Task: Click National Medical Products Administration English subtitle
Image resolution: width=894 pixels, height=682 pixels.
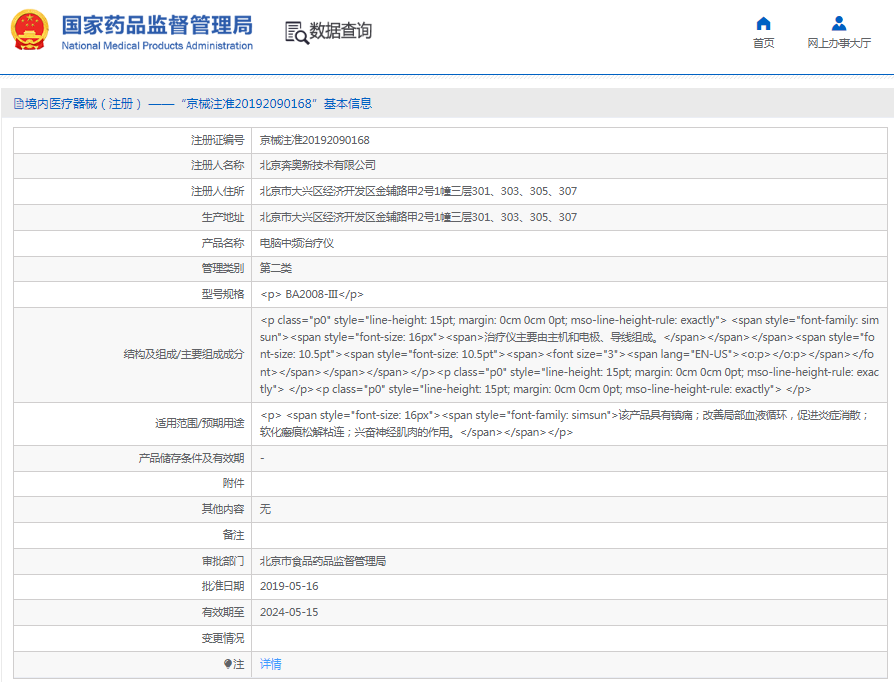Action: pos(157,46)
